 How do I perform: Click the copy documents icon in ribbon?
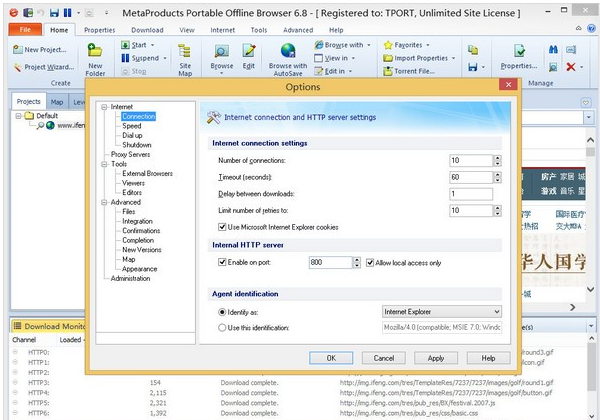click(473, 49)
